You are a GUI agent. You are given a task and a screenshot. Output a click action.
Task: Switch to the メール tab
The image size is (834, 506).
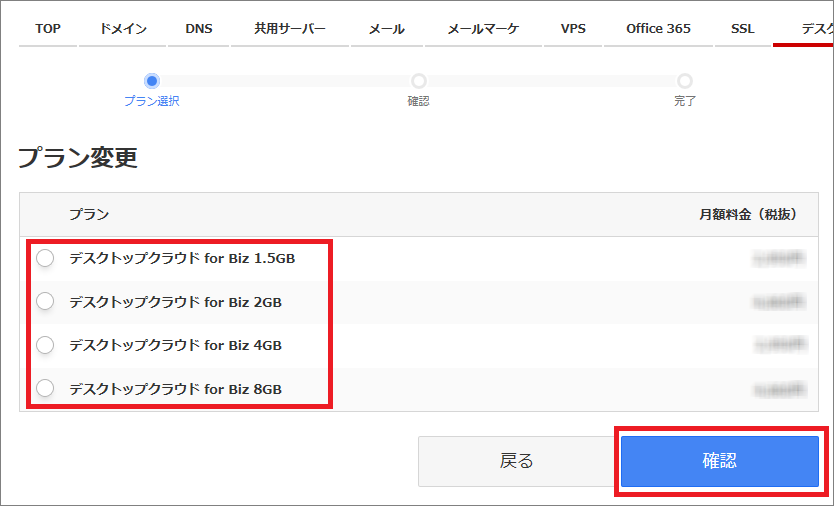point(387,29)
